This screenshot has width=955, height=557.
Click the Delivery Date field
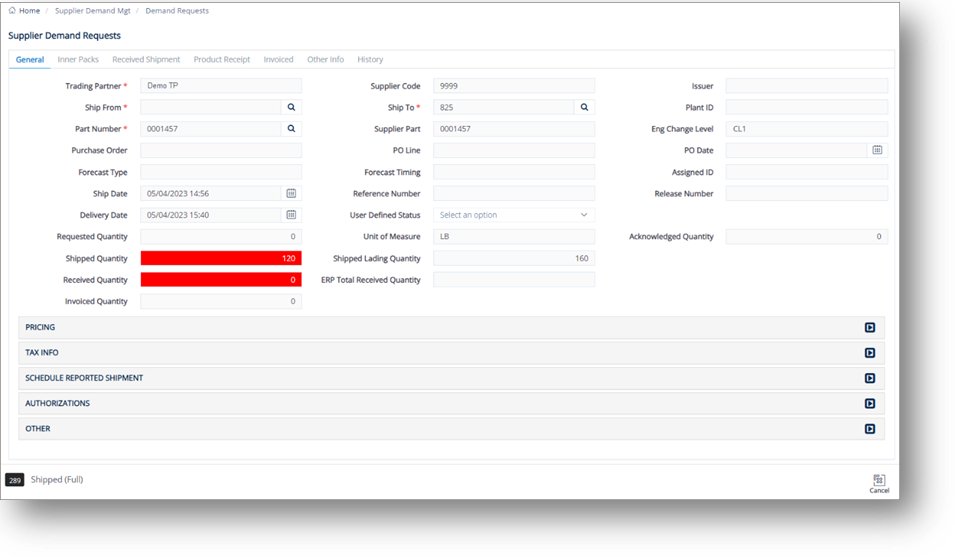point(211,215)
